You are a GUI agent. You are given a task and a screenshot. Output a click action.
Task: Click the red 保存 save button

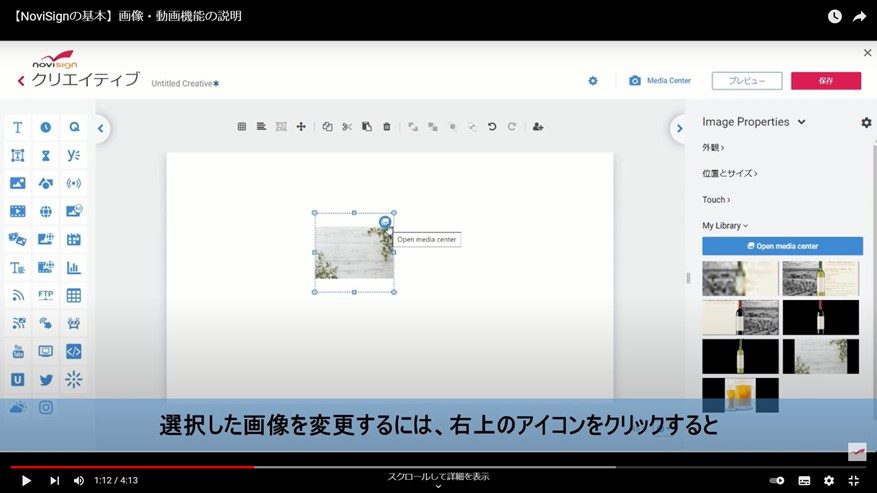coord(826,81)
